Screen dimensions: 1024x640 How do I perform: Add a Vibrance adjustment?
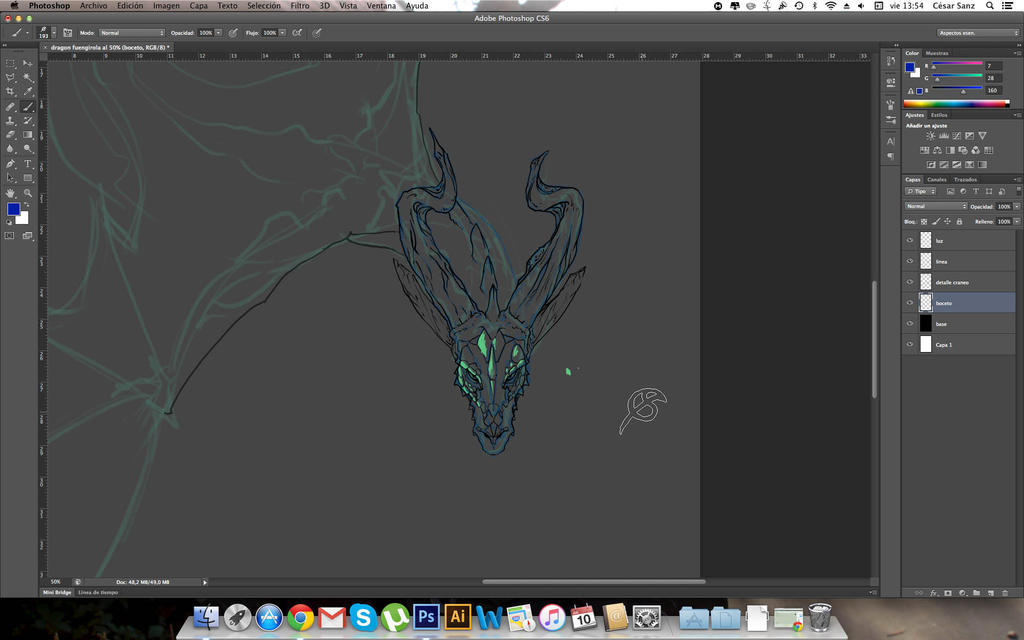pyautogui.click(x=982, y=136)
